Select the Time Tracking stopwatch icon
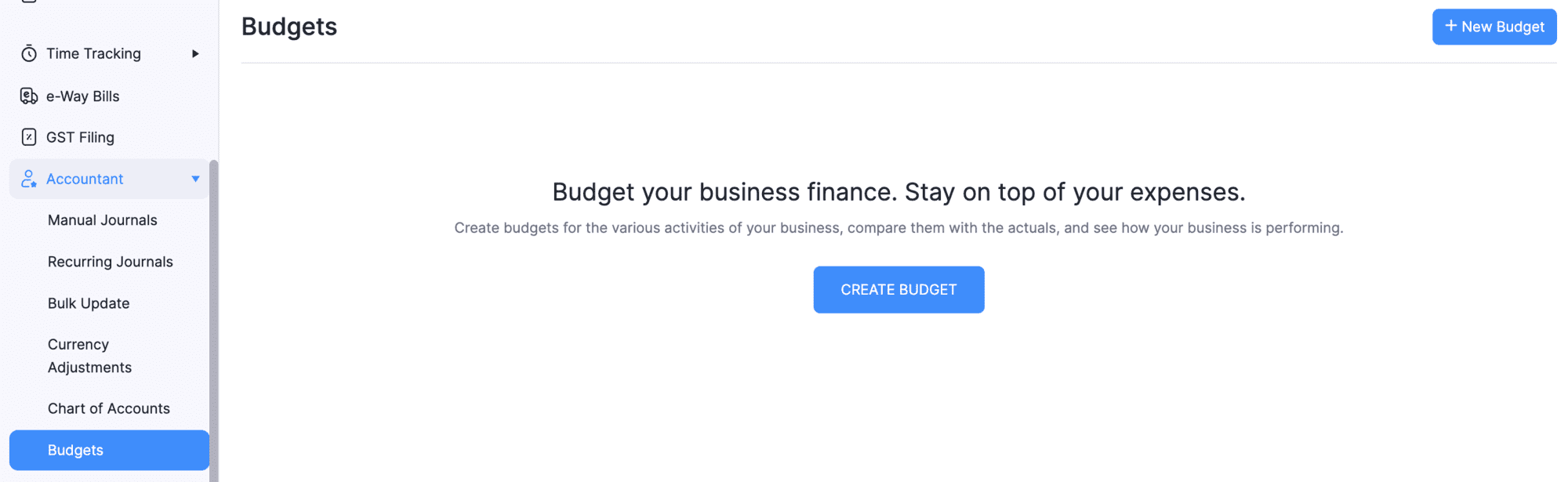Screen dimensions: 1568x482 pos(28,53)
